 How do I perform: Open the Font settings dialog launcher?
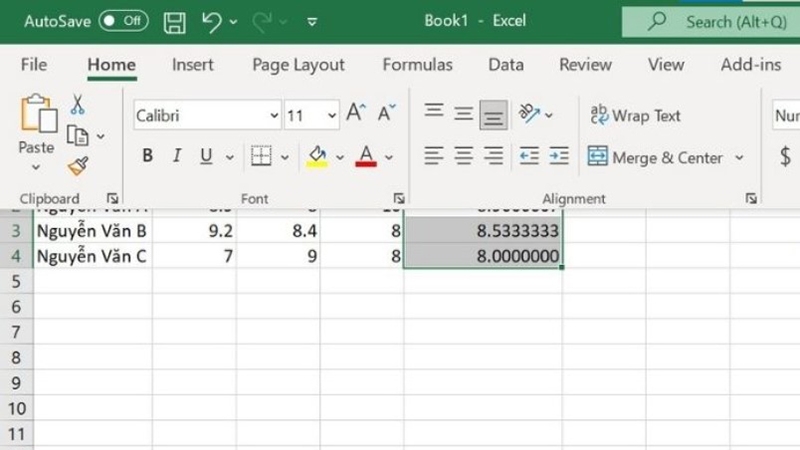[399, 198]
